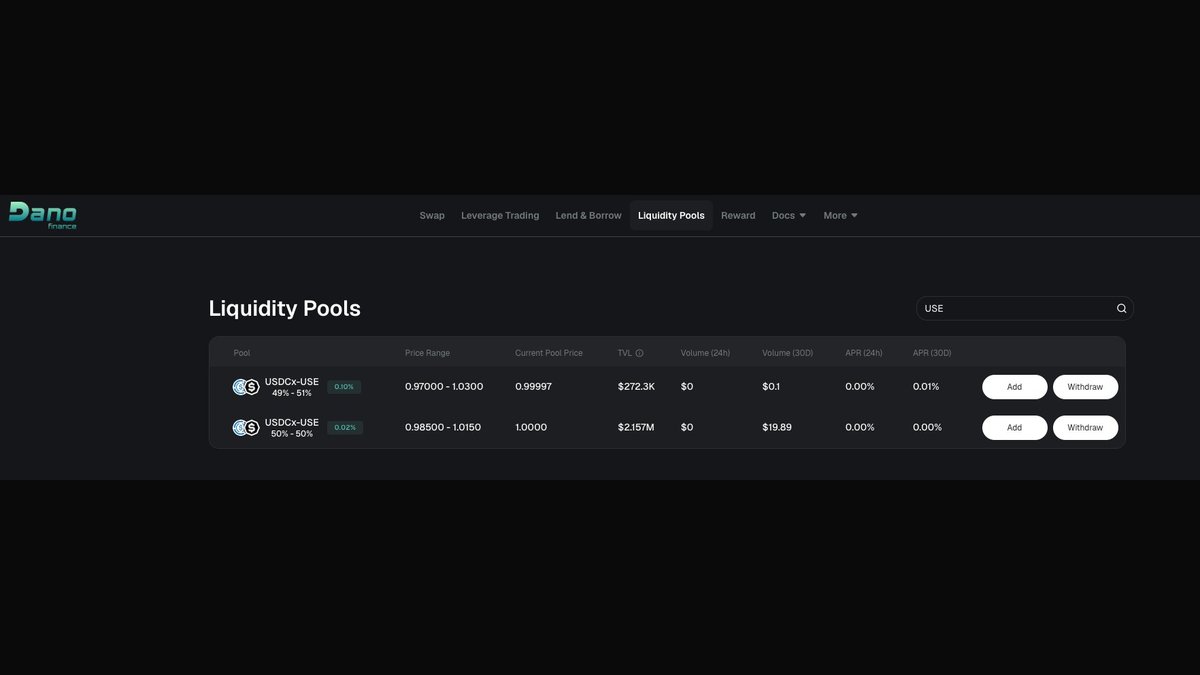This screenshot has height=675, width=1200.
Task: Add liquidity to the 0.02% USDCx-USE pool
Action: [x=1014, y=427]
